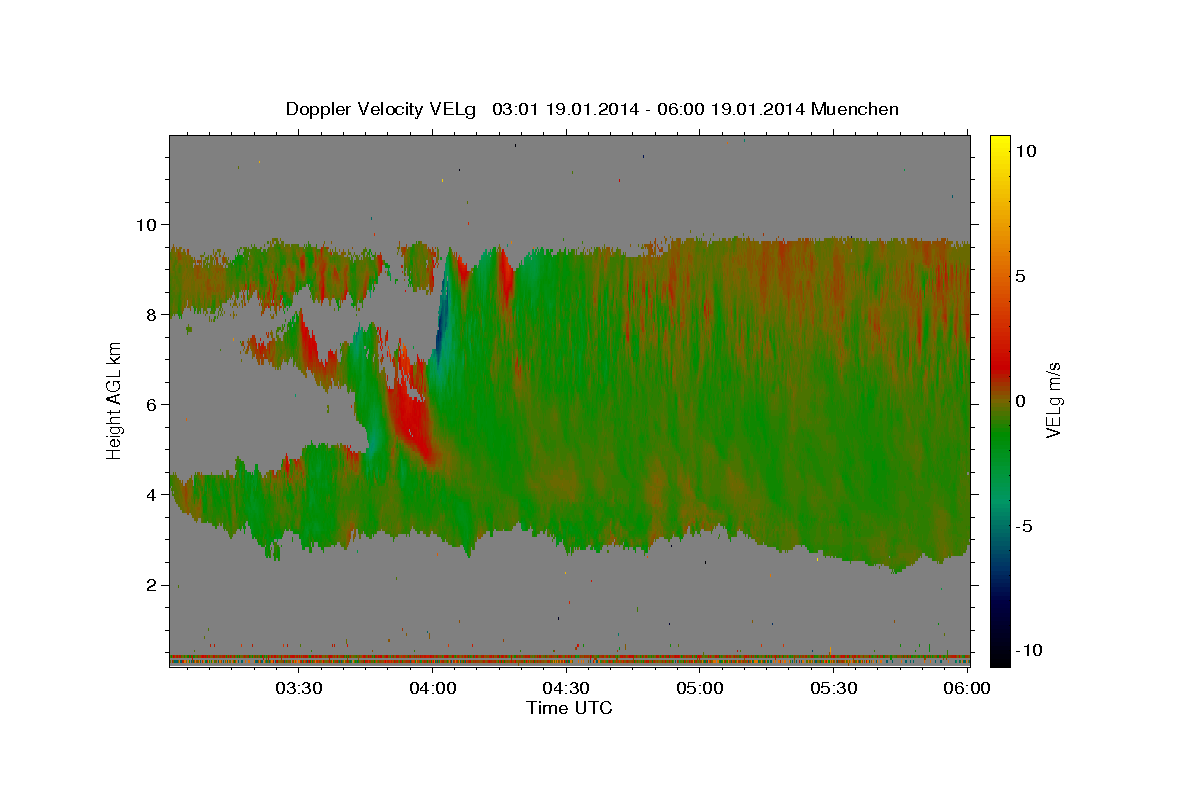Select the 05:30 time tick label
This screenshot has width=1200, height=800.
(834, 688)
